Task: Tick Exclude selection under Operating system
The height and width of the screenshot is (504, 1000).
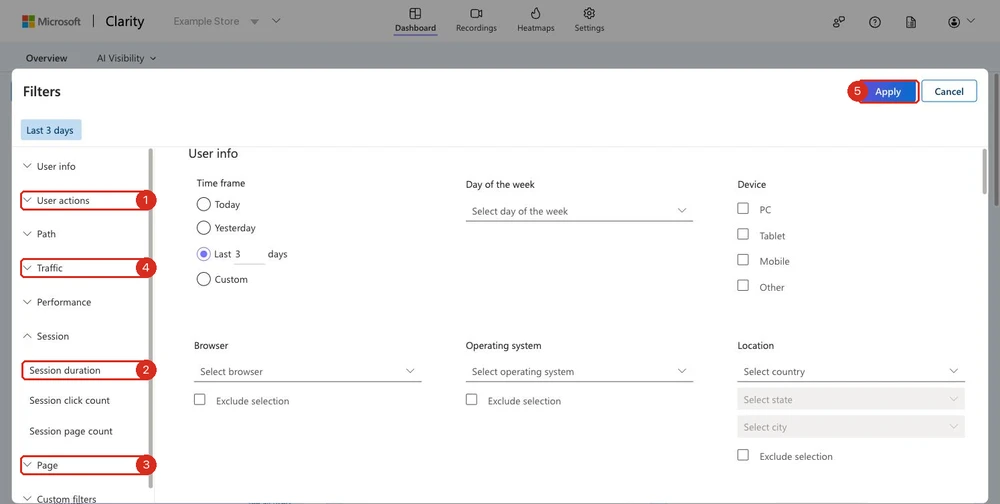Action: coord(471,400)
